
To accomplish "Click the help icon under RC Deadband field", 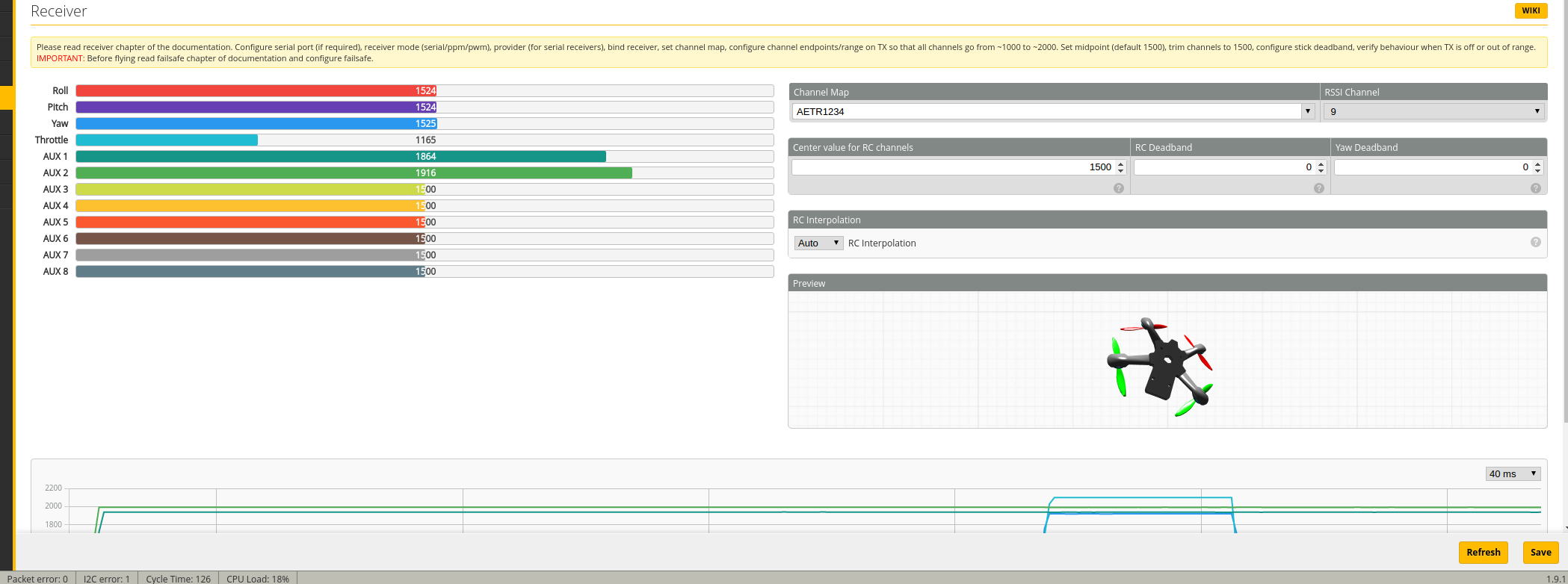I will 1318,188.
